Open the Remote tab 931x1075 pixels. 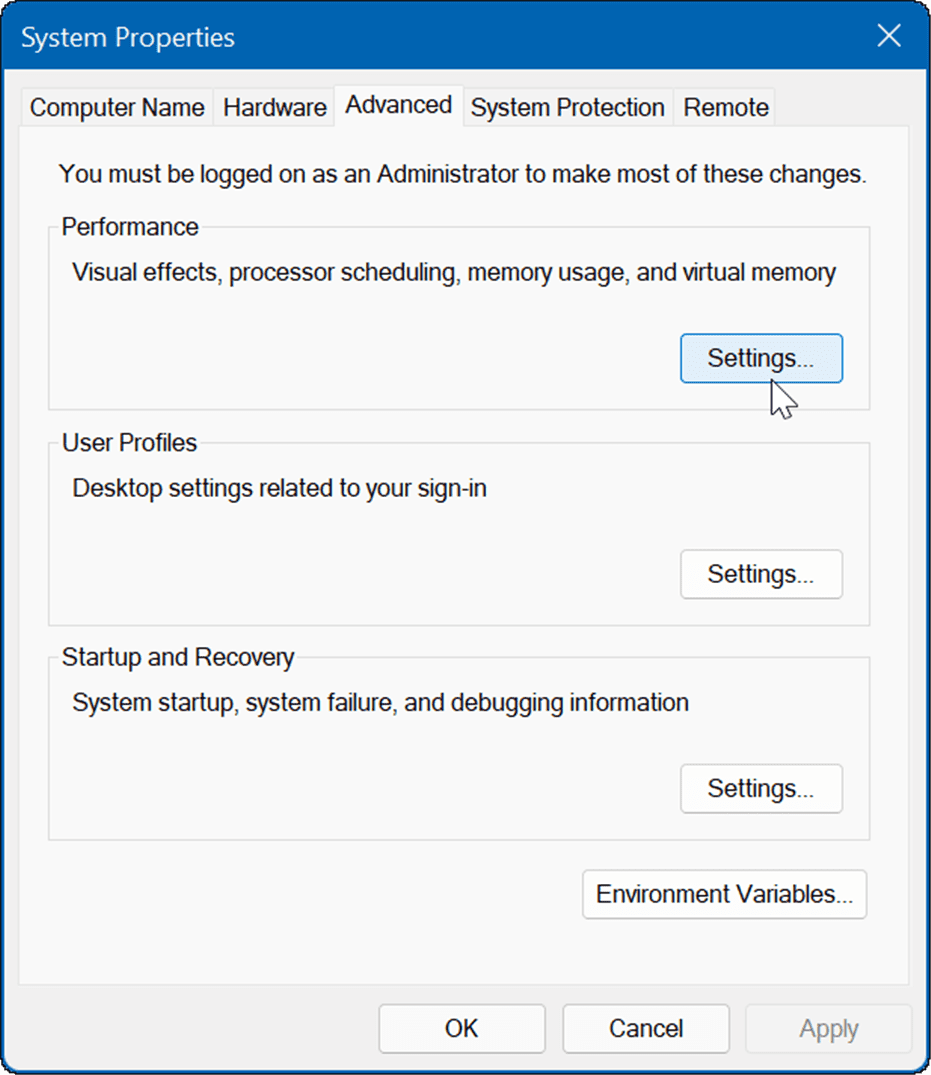click(x=724, y=107)
